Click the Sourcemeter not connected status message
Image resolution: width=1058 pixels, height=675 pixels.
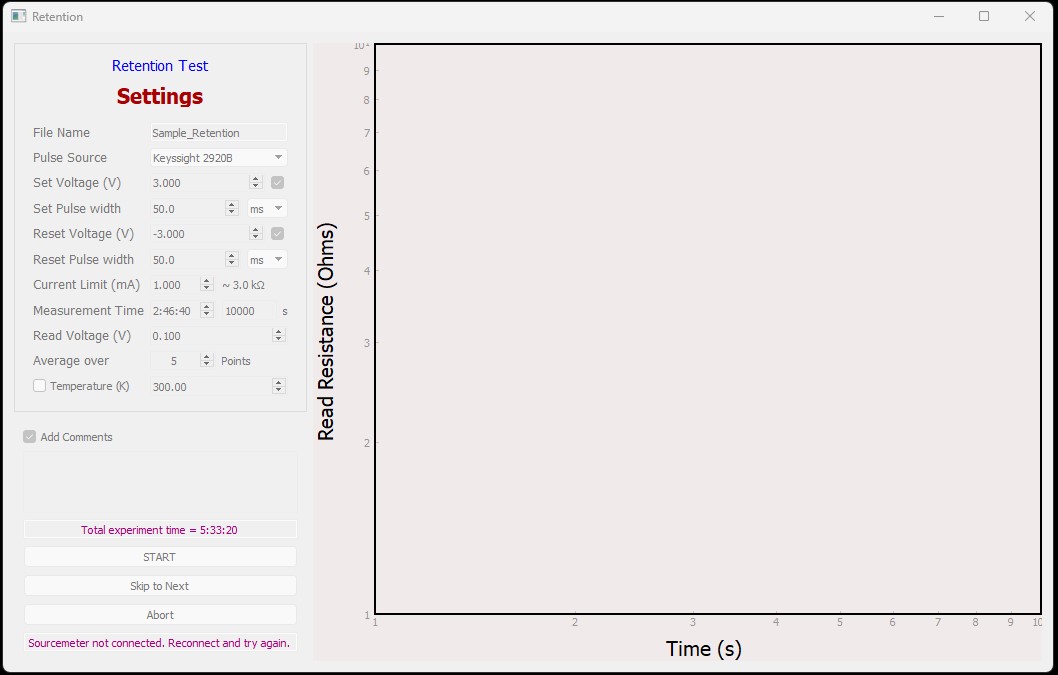pos(159,643)
